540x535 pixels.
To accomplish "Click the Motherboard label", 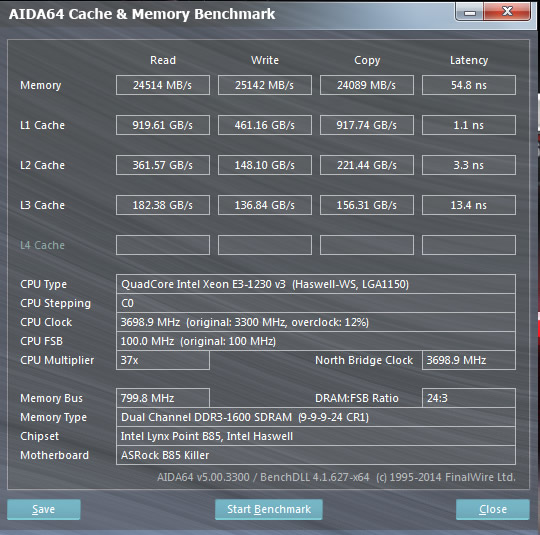I will (54, 455).
